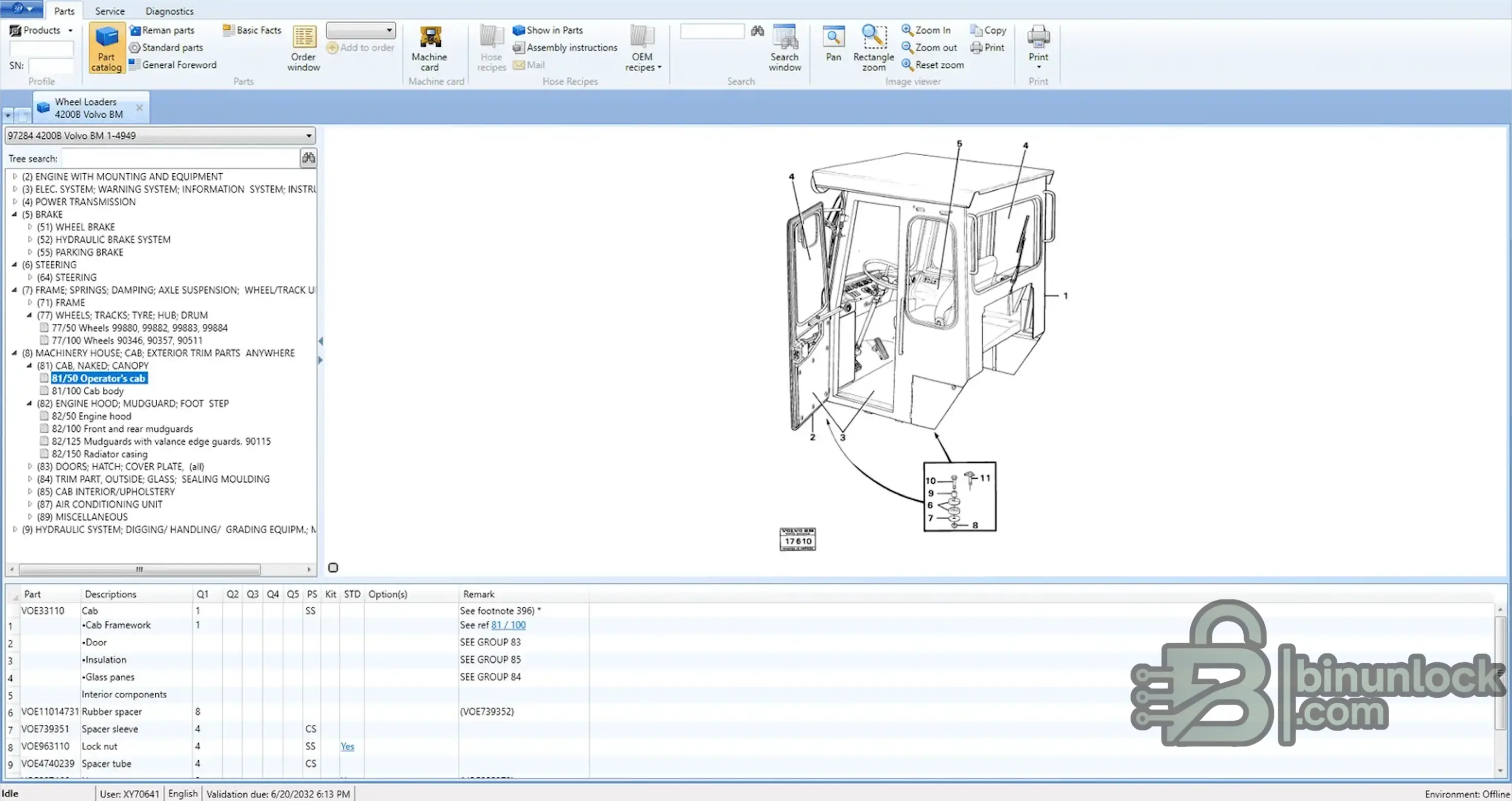1512x801 pixels.
Task: Open the order quantity combo box
Action: (x=360, y=30)
